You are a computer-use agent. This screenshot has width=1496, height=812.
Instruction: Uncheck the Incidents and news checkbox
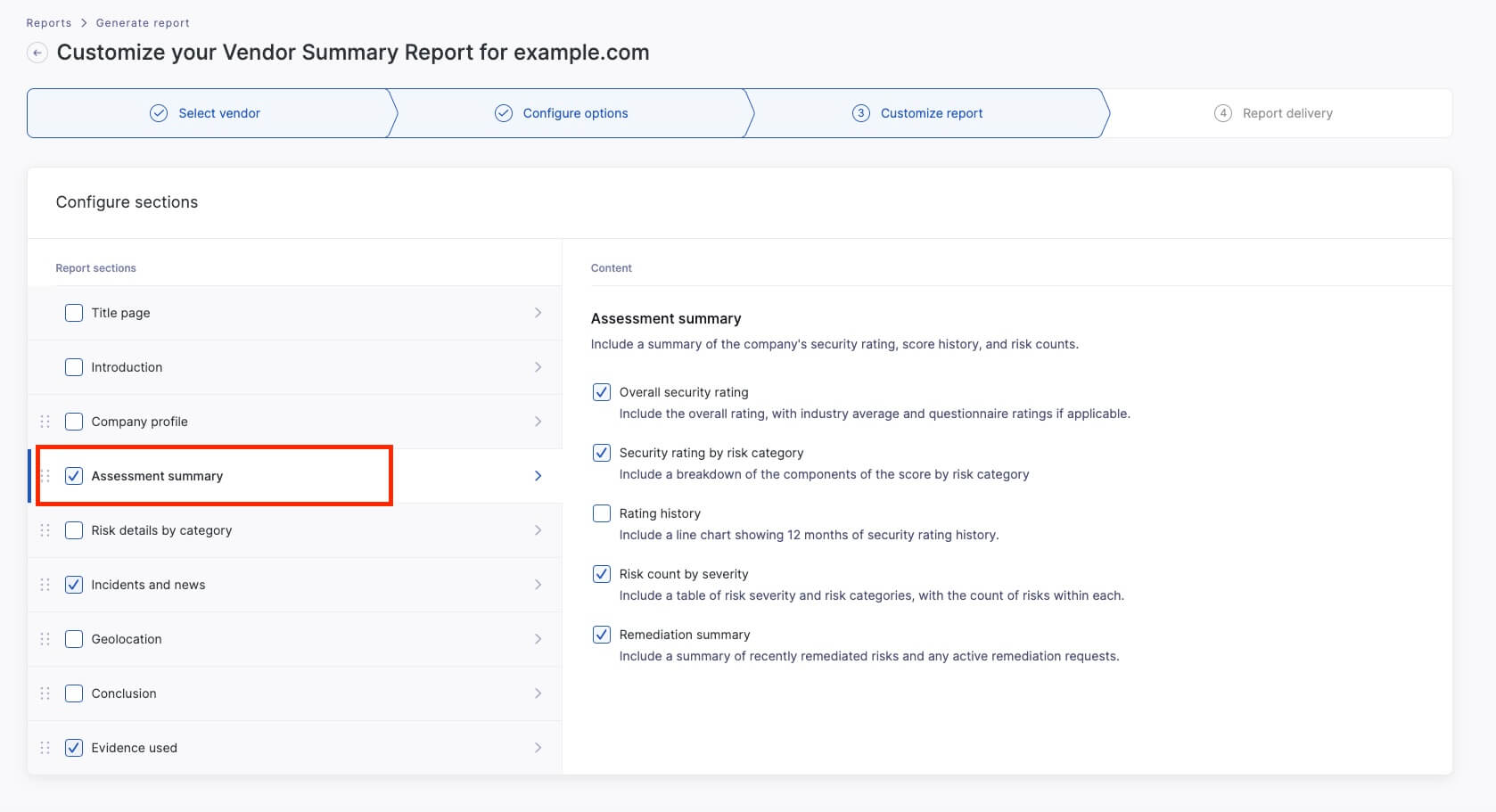tap(74, 585)
